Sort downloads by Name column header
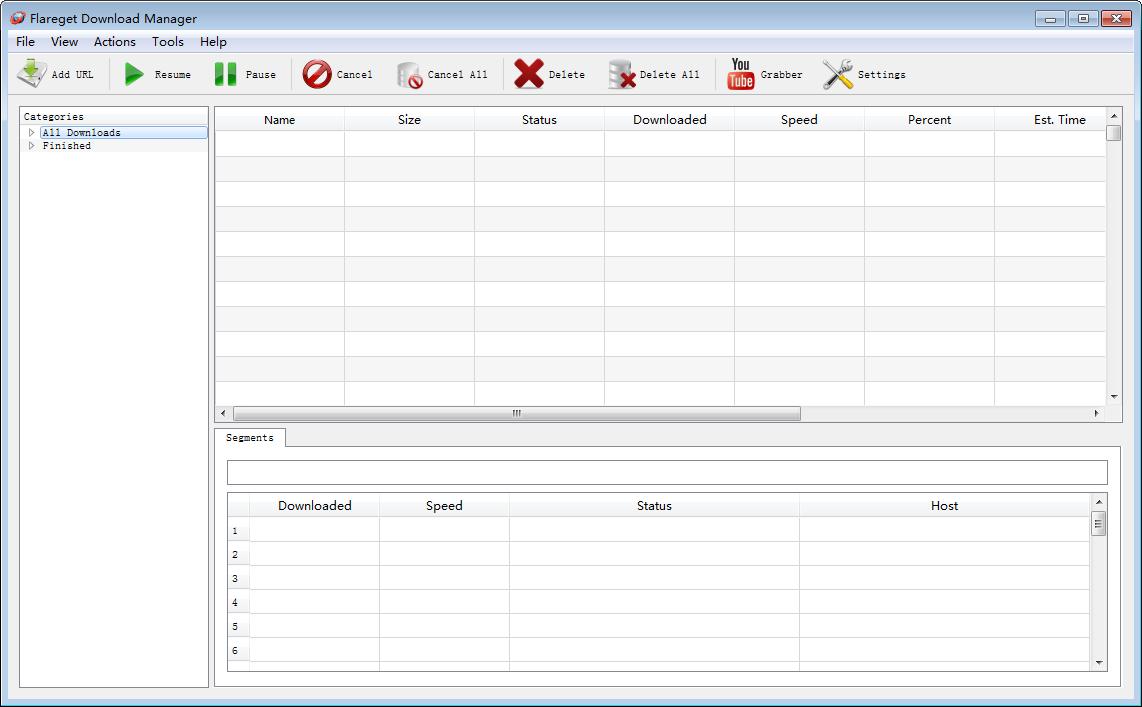Viewport: 1142px width, 707px height. click(280, 119)
